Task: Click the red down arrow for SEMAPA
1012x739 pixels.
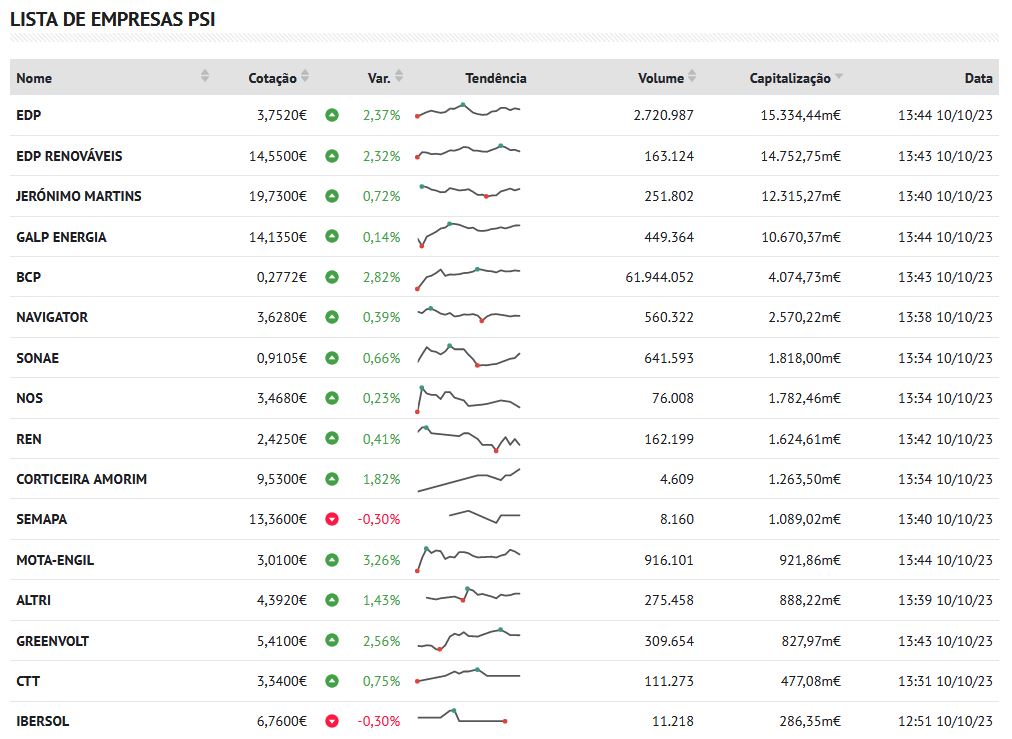Action: point(332,520)
